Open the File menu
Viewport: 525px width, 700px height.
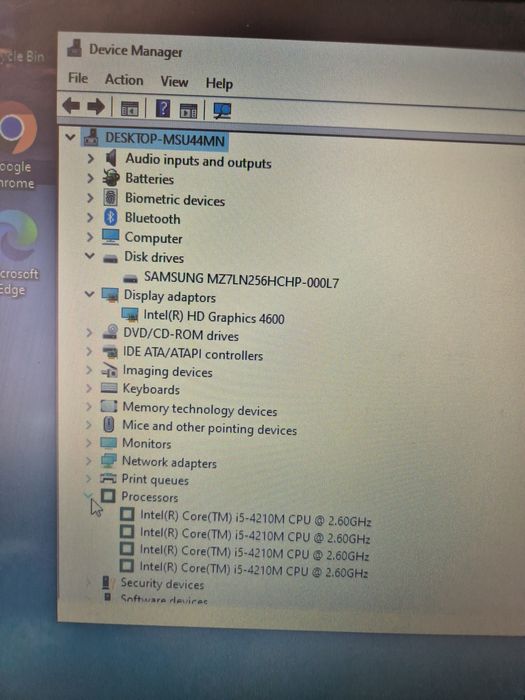pyautogui.click(x=78, y=78)
